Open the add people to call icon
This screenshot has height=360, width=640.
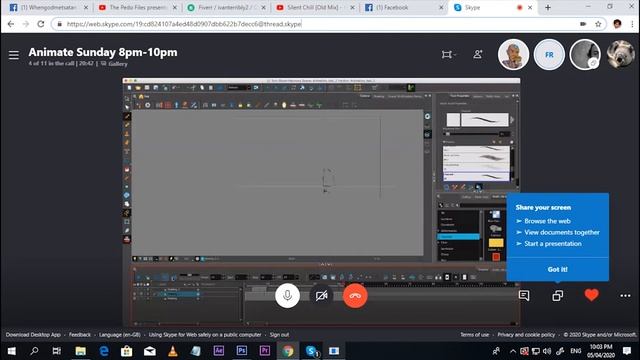click(478, 54)
